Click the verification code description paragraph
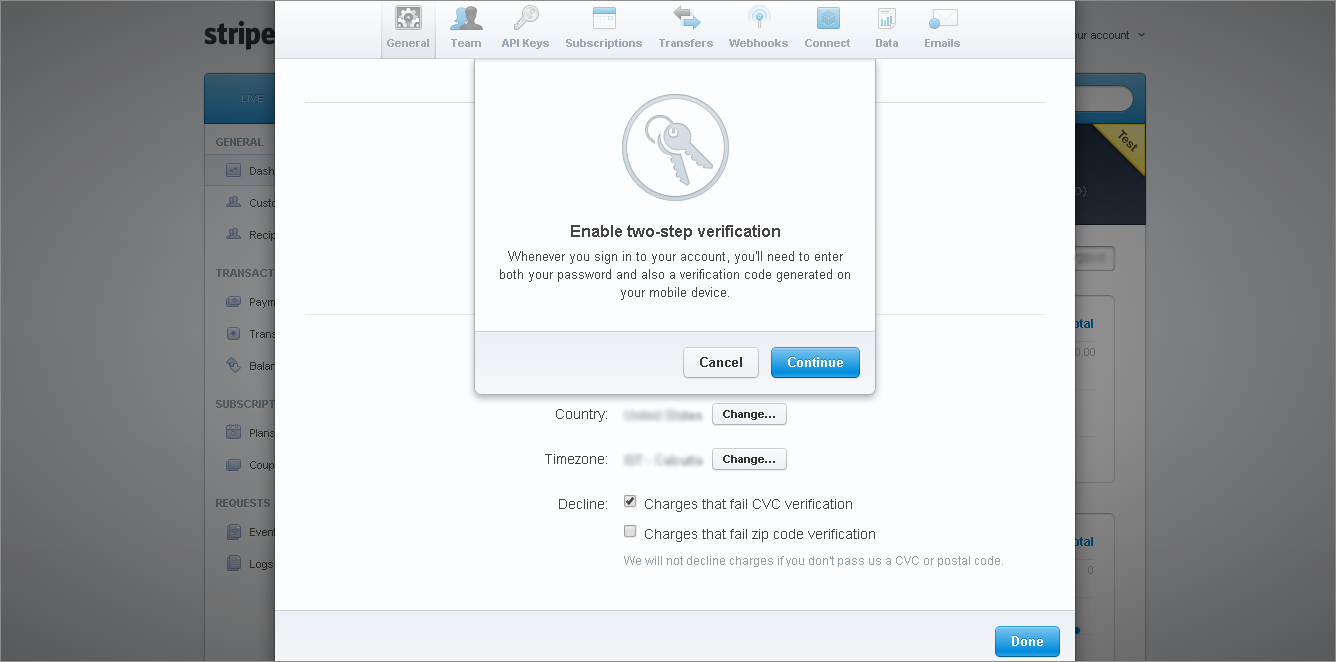The width and height of the screenshot is (1336, 662). 675,275
